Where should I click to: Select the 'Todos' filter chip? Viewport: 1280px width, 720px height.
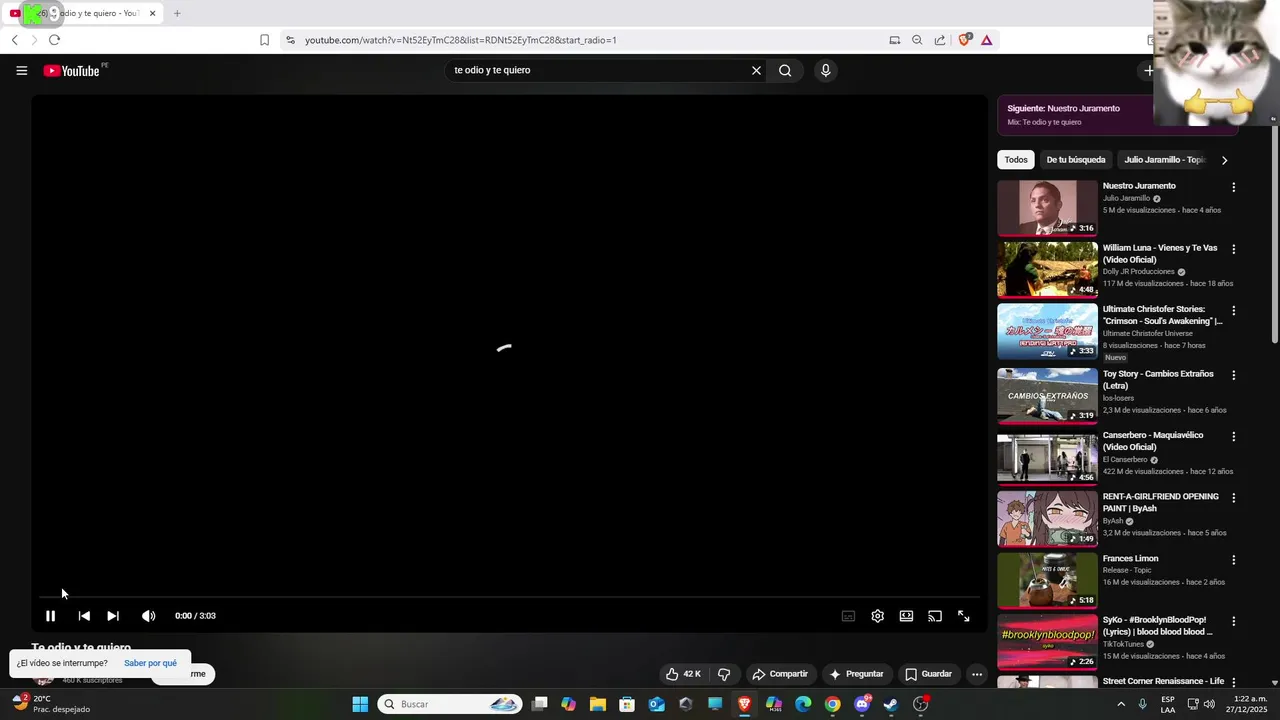(x=1016, y=160)
